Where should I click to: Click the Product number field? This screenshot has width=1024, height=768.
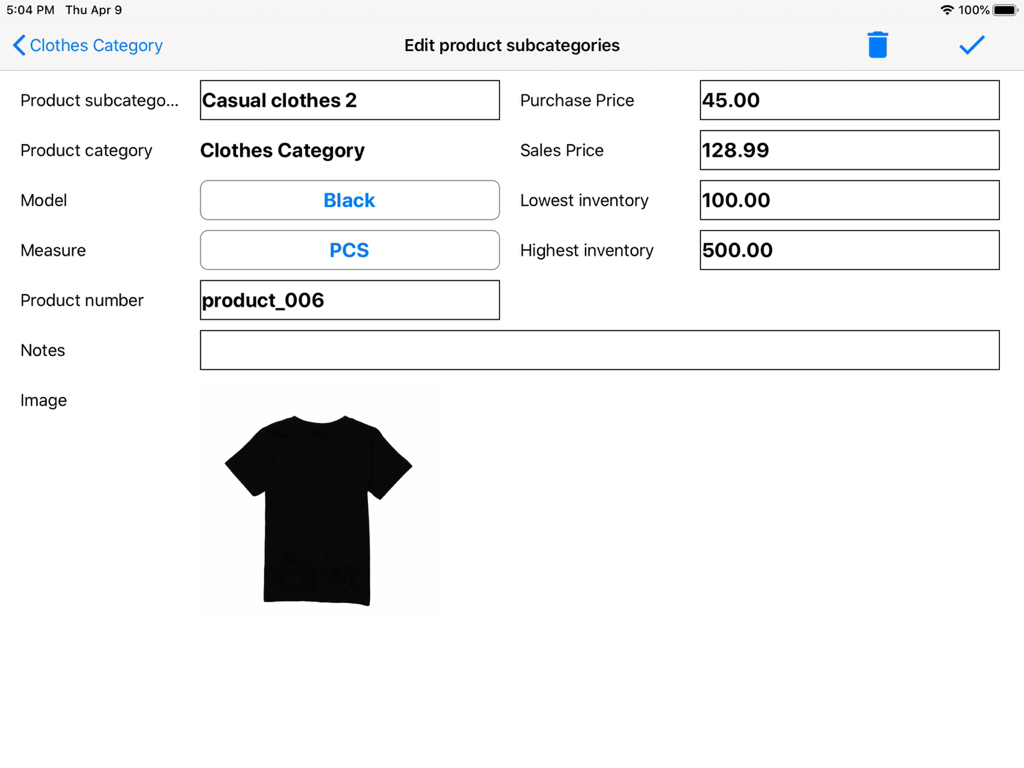pyautogui.click(x=349, y=300)
